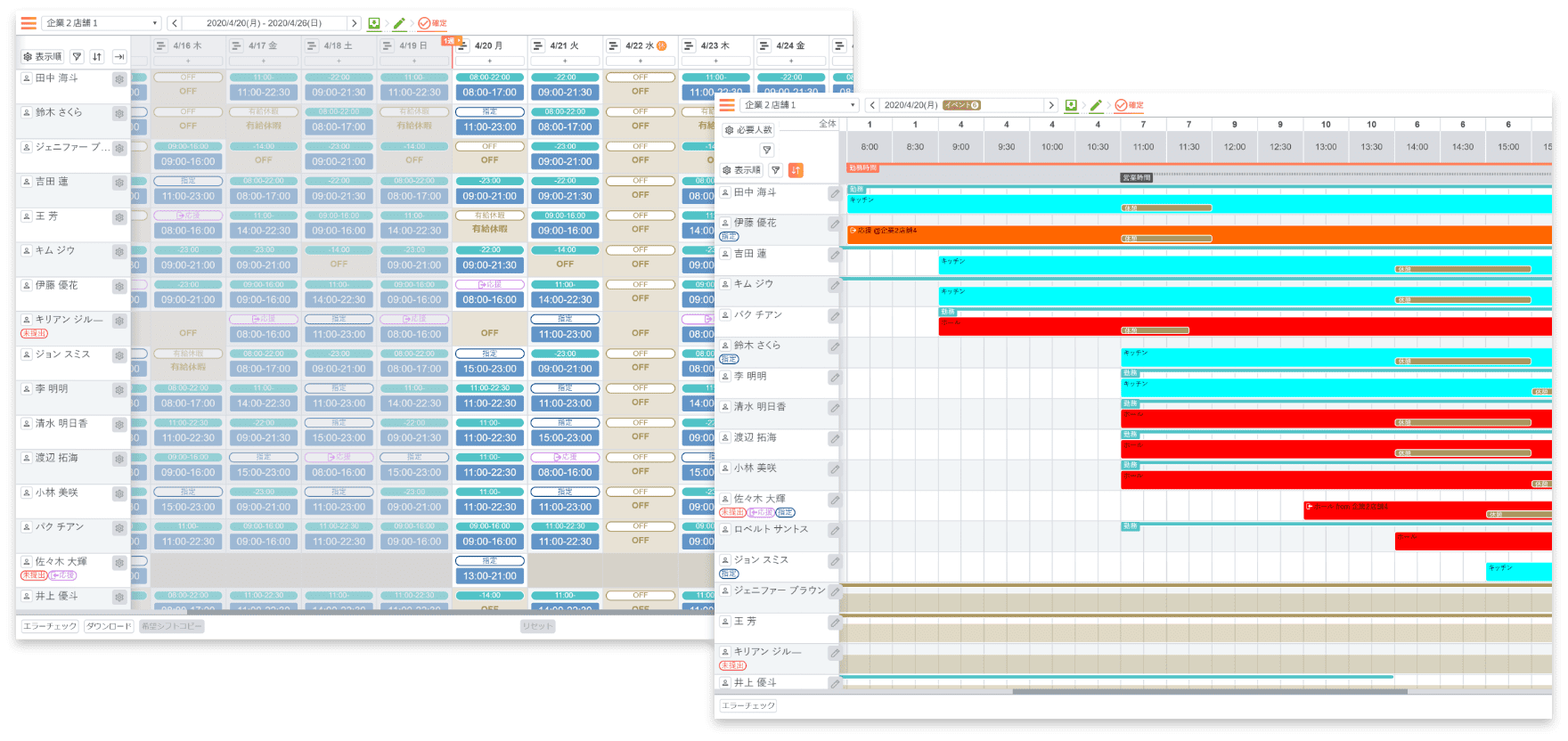Screen dimensions: 1568x741
Task: Click エラーチェック button in weekly window
Action: (50, 626)
